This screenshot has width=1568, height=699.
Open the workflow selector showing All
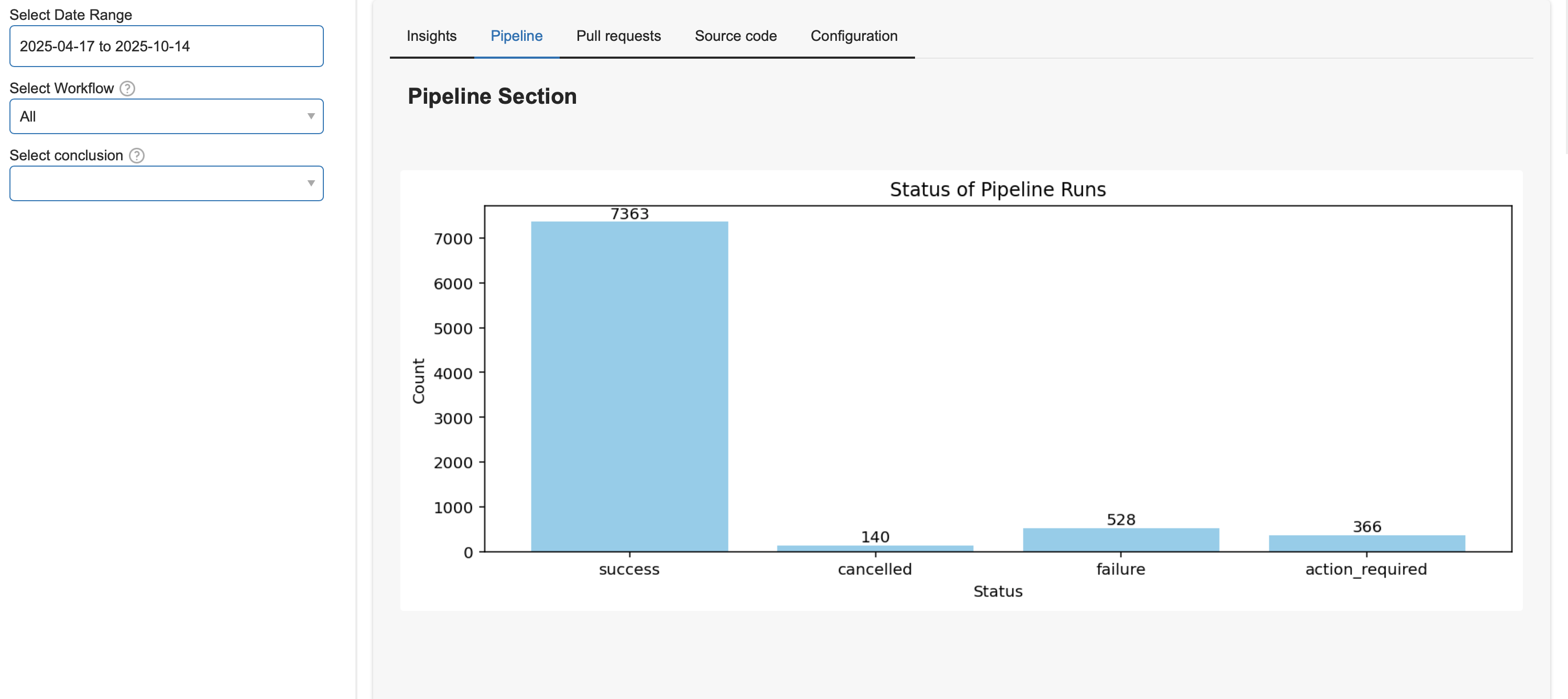(166, 116)
